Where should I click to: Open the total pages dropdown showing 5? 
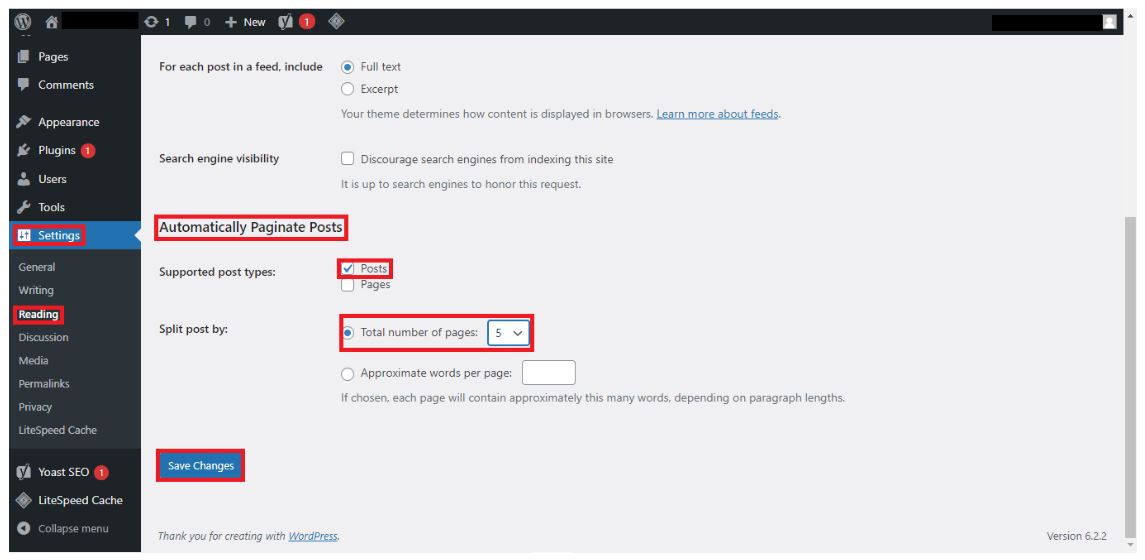[x=508, y=333]
